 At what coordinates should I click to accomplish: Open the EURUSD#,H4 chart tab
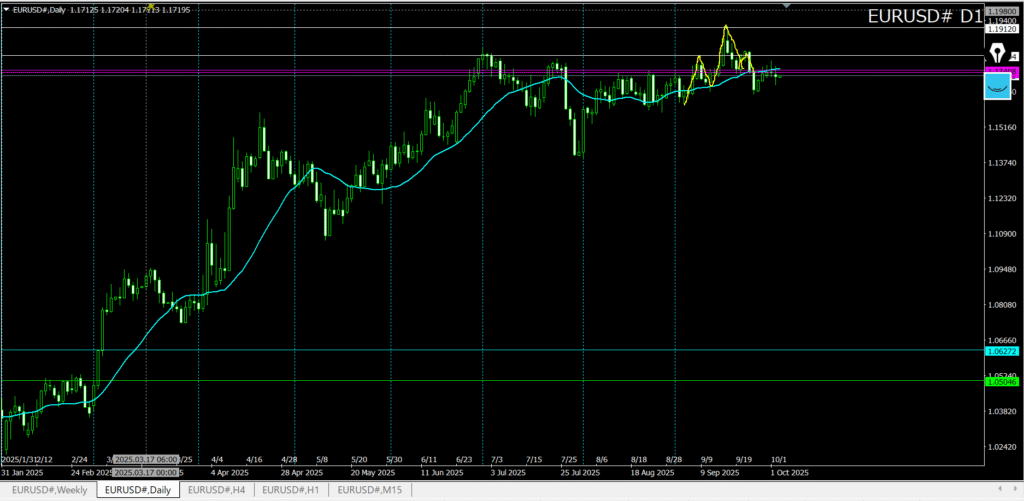[218, 489]
